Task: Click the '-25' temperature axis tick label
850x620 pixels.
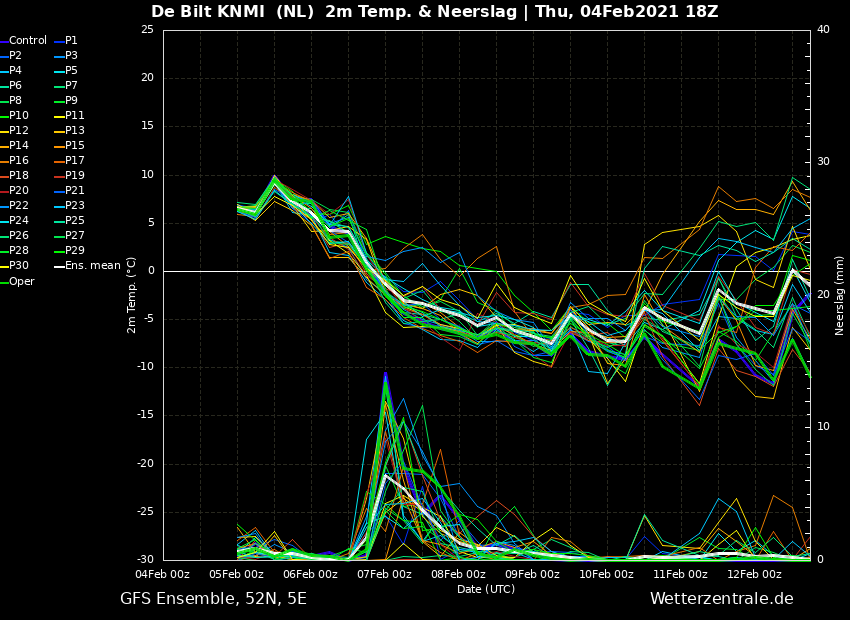Action: pyautogui.click(x=145, y=512)
